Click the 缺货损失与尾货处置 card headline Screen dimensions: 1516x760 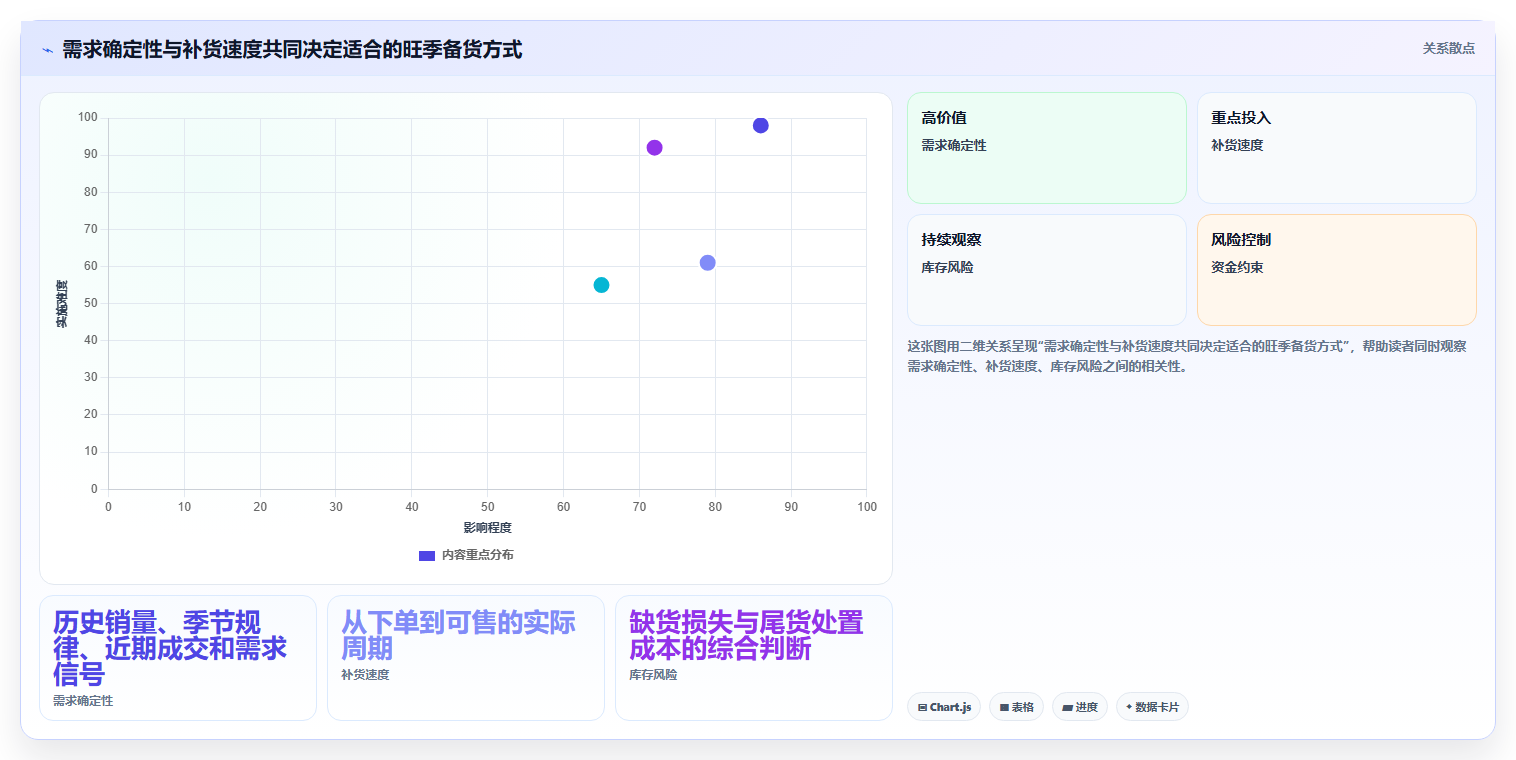(x=747, y=635)
